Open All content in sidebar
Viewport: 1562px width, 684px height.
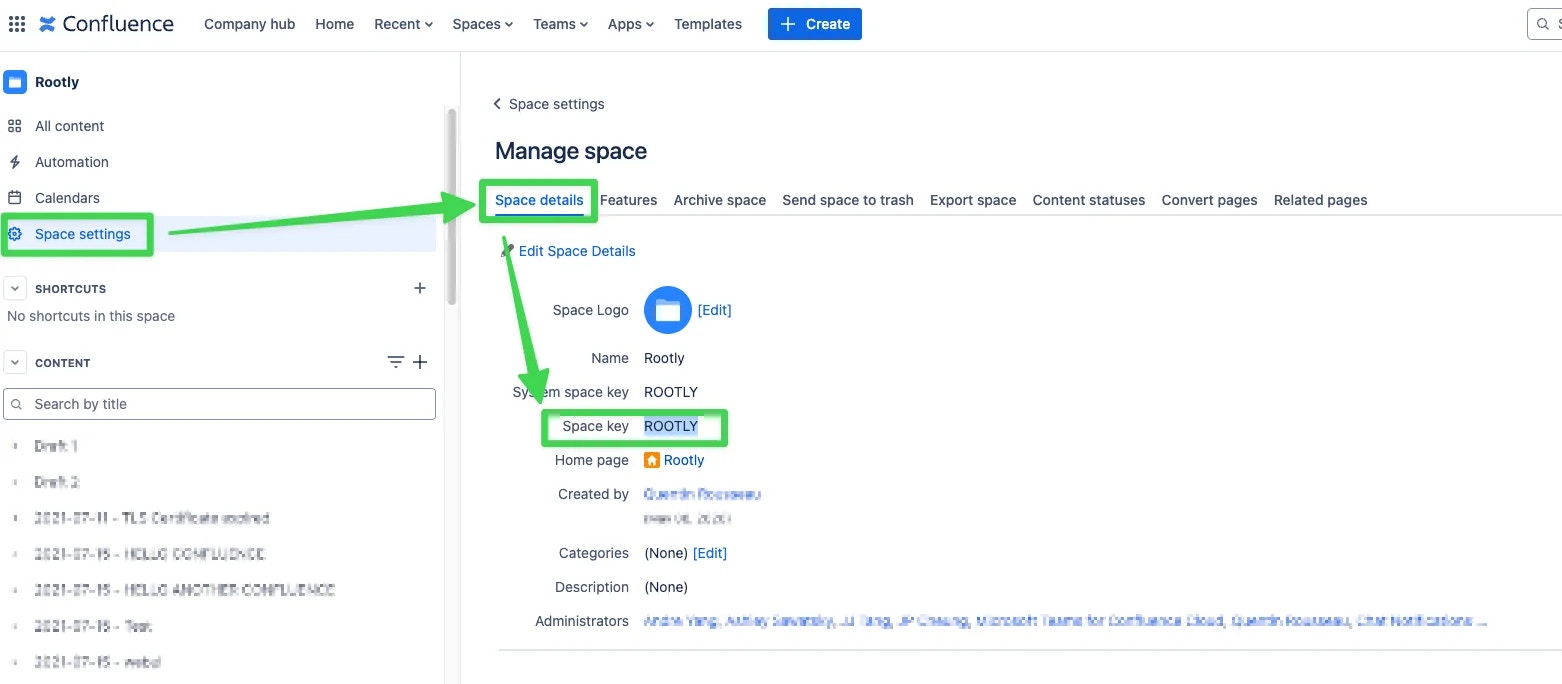pos(70,126)
